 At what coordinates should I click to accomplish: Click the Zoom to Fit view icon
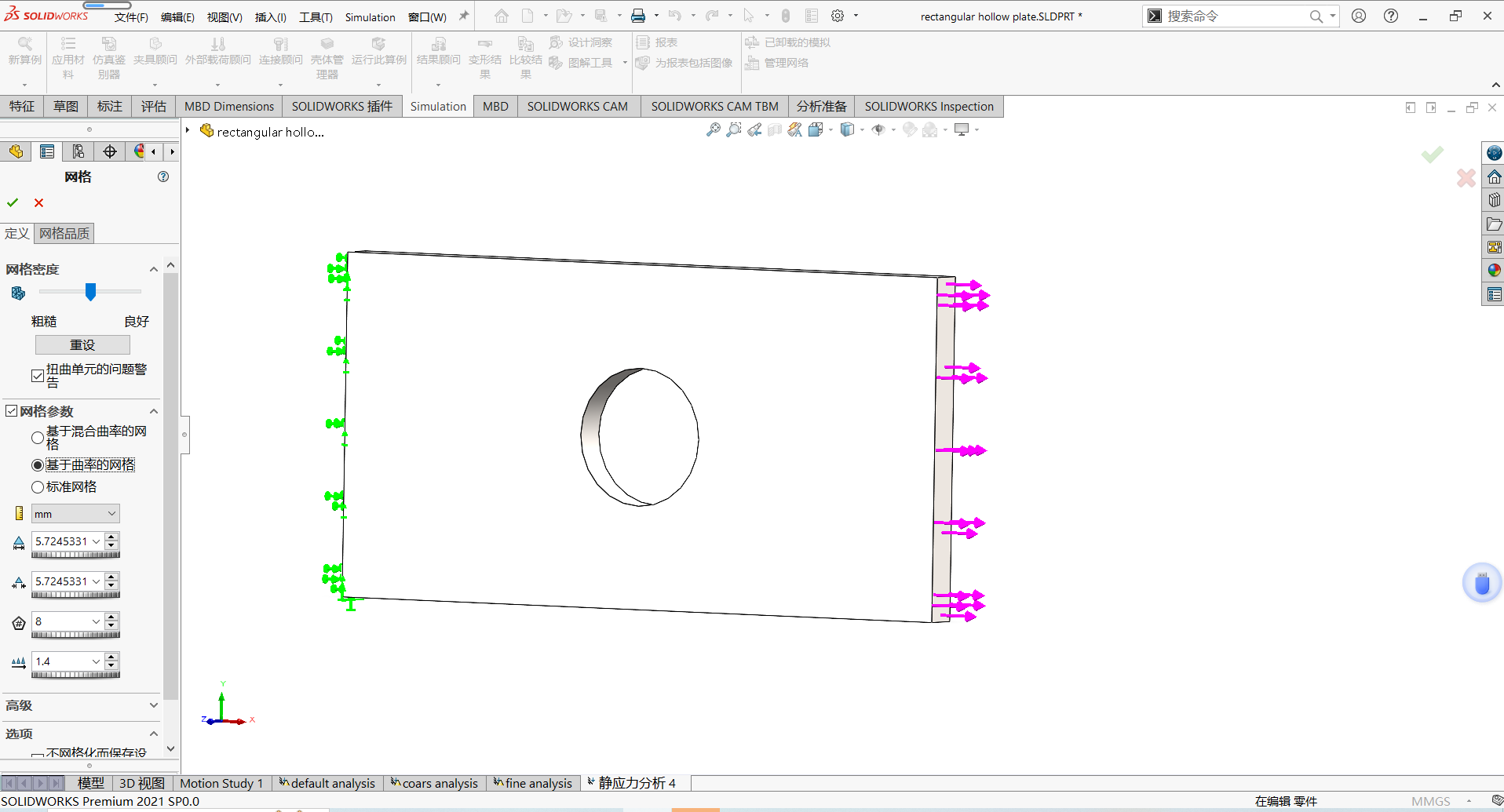(x=713, y=130)
